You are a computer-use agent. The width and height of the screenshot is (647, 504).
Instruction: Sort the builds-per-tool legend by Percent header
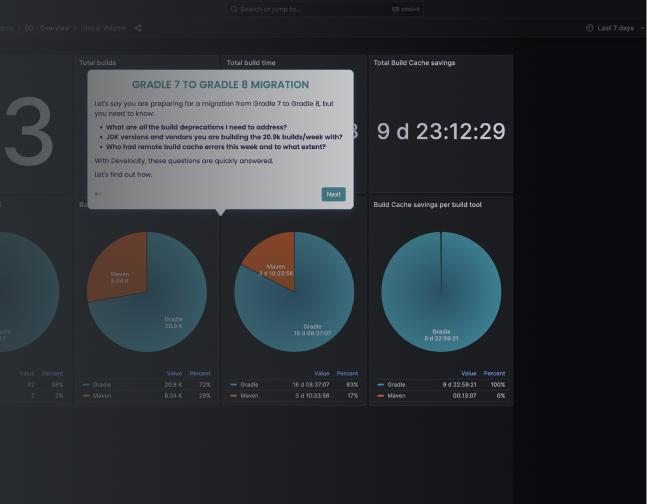tap(200, 374)
